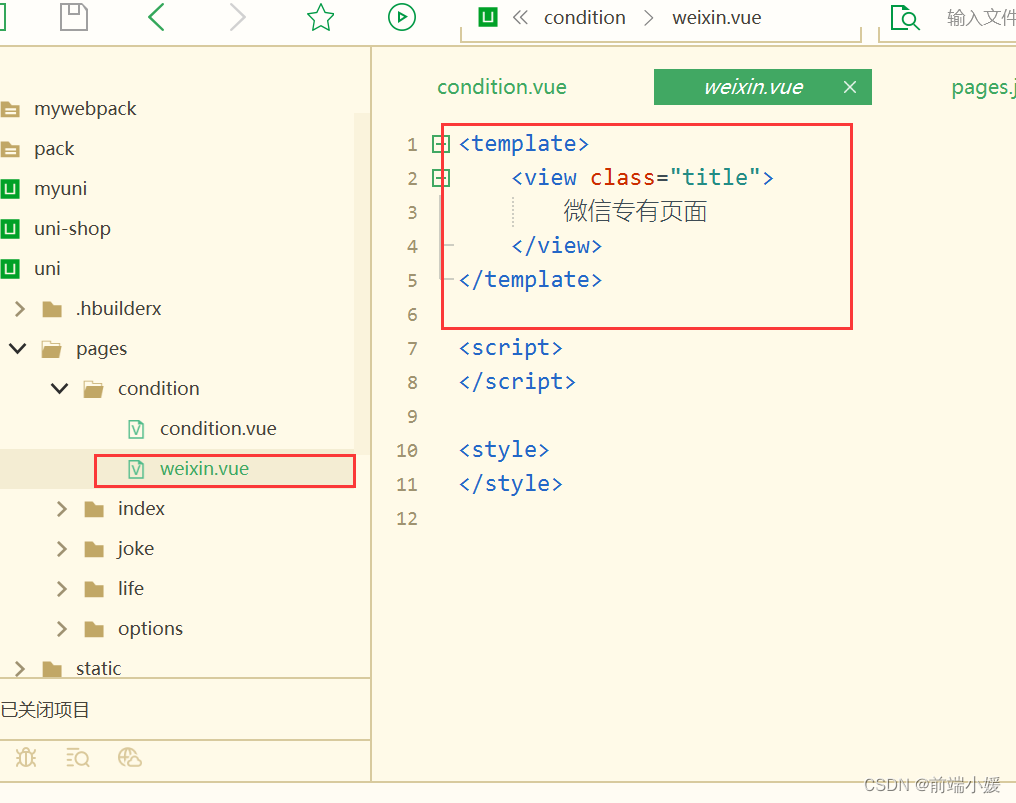Collapse the condition folder
Screen dimensions: 1016x803
point(60,389)
